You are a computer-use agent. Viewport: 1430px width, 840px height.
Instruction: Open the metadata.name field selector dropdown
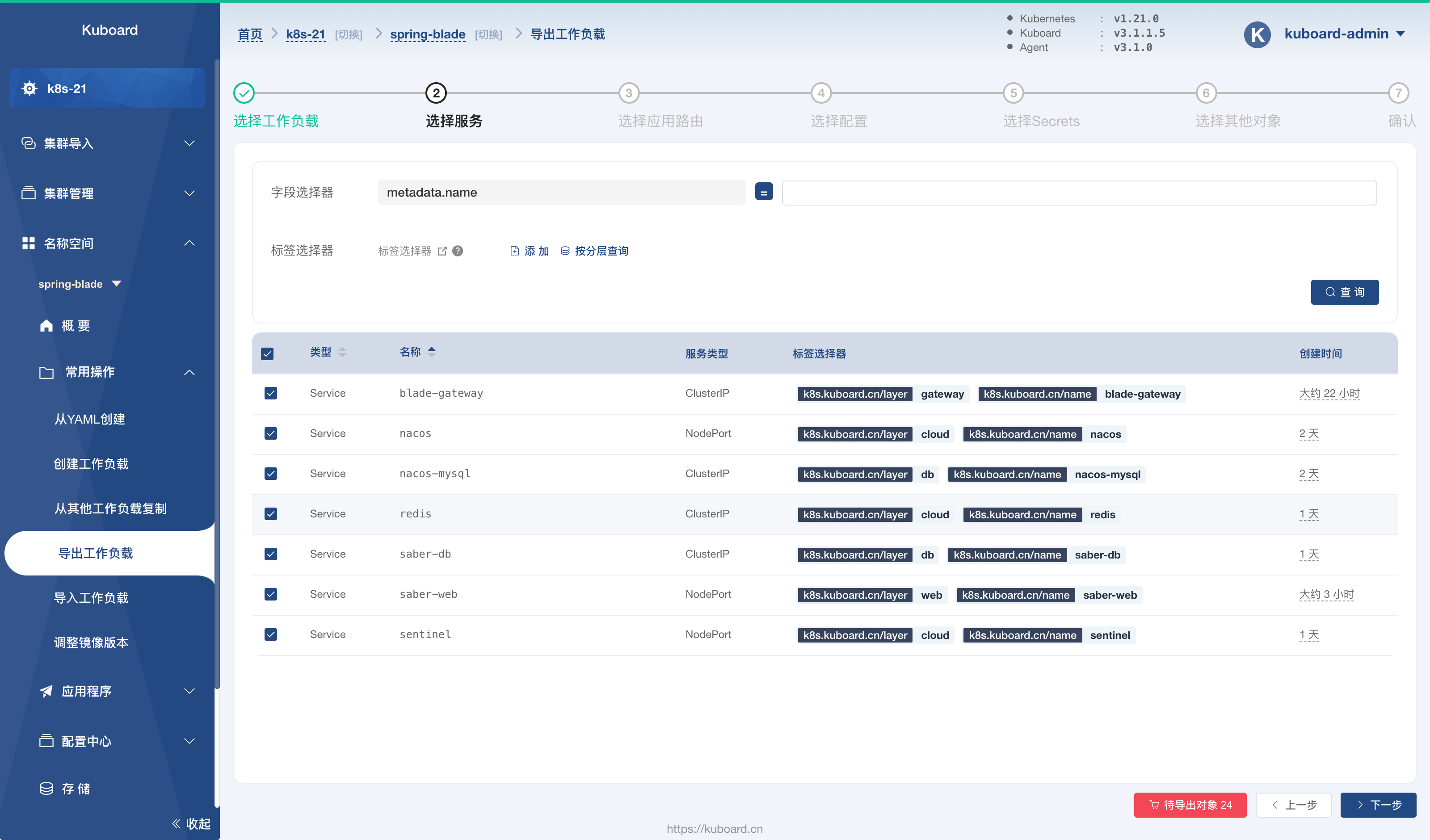(562, 193)
